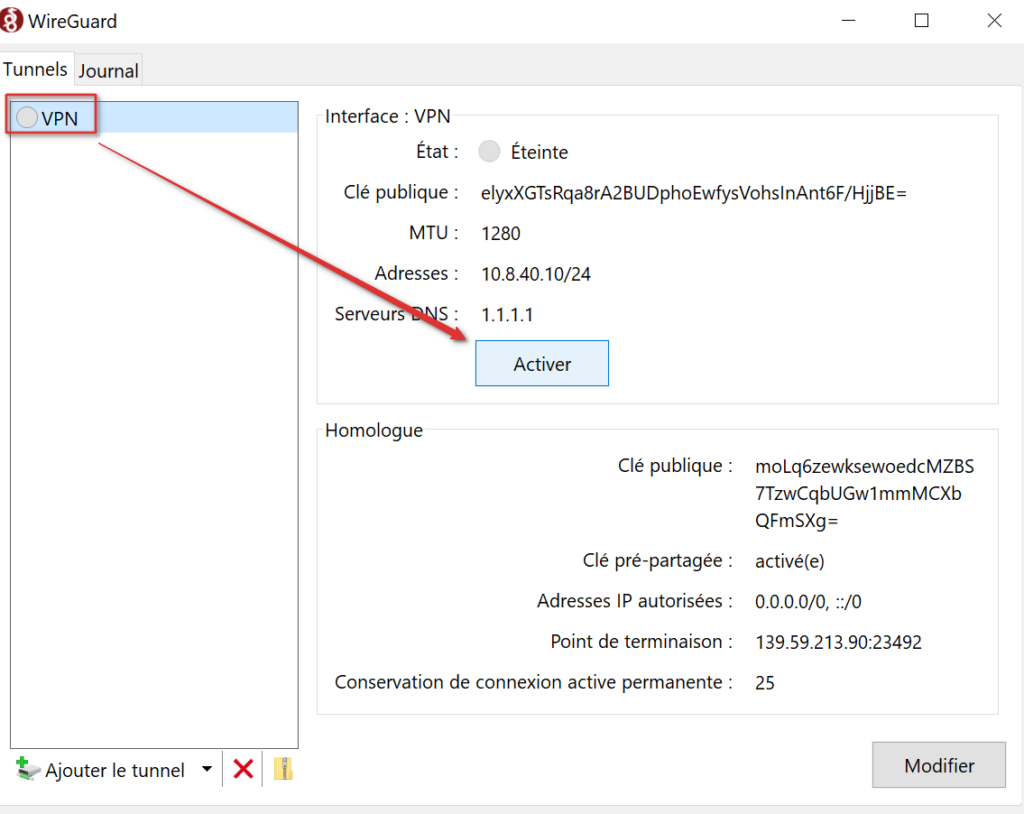
Task: Minimize the WireGuard window
Action: point(849,20)
